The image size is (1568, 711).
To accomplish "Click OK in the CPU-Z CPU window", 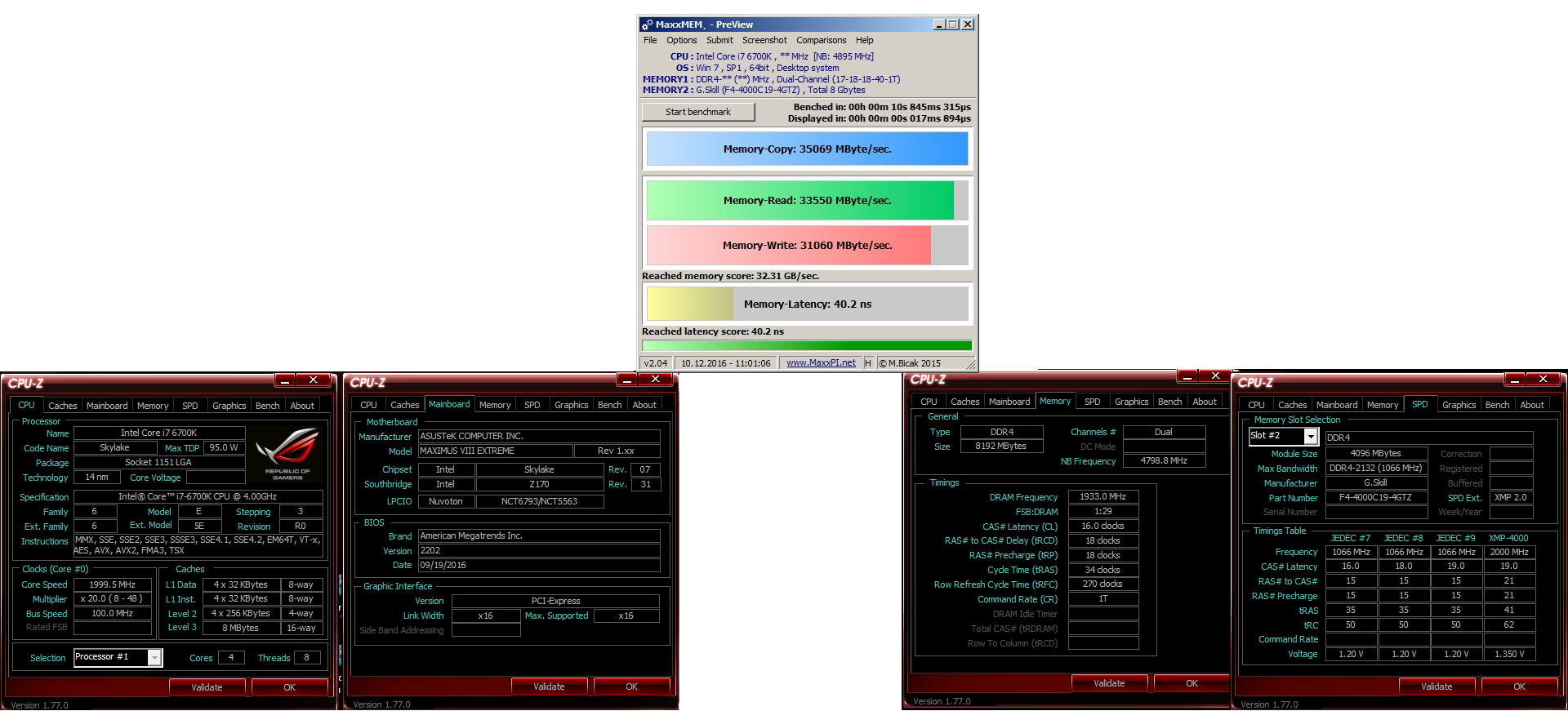I will pos(289,687).
